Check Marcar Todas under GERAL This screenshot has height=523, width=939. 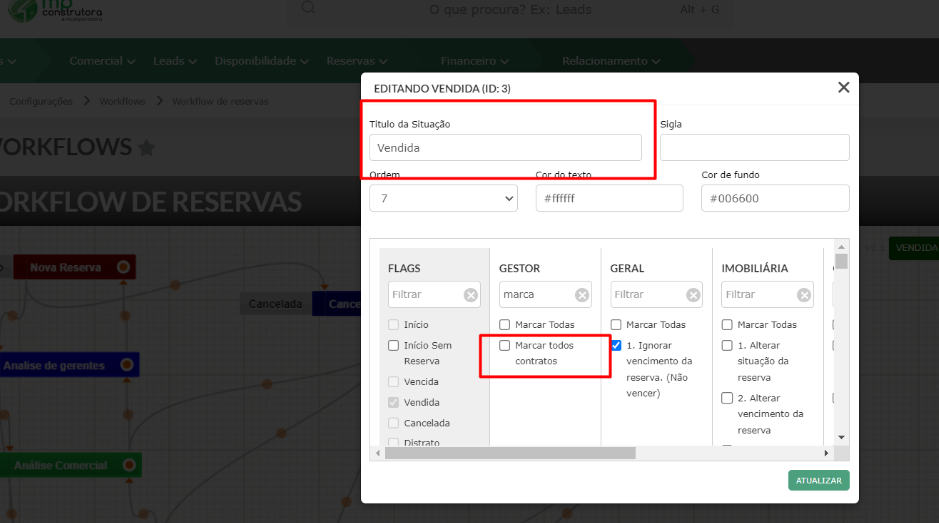point(616,325)
